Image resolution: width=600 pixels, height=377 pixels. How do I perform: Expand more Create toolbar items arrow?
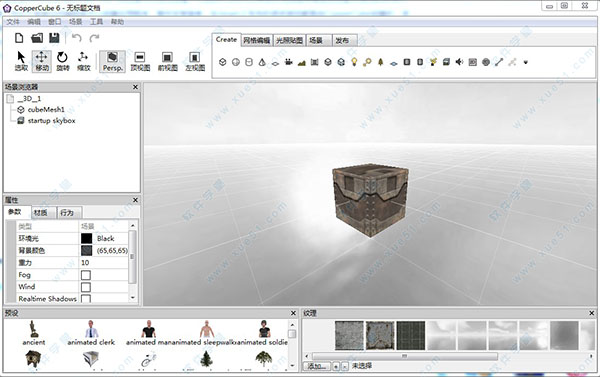(525, 62)
